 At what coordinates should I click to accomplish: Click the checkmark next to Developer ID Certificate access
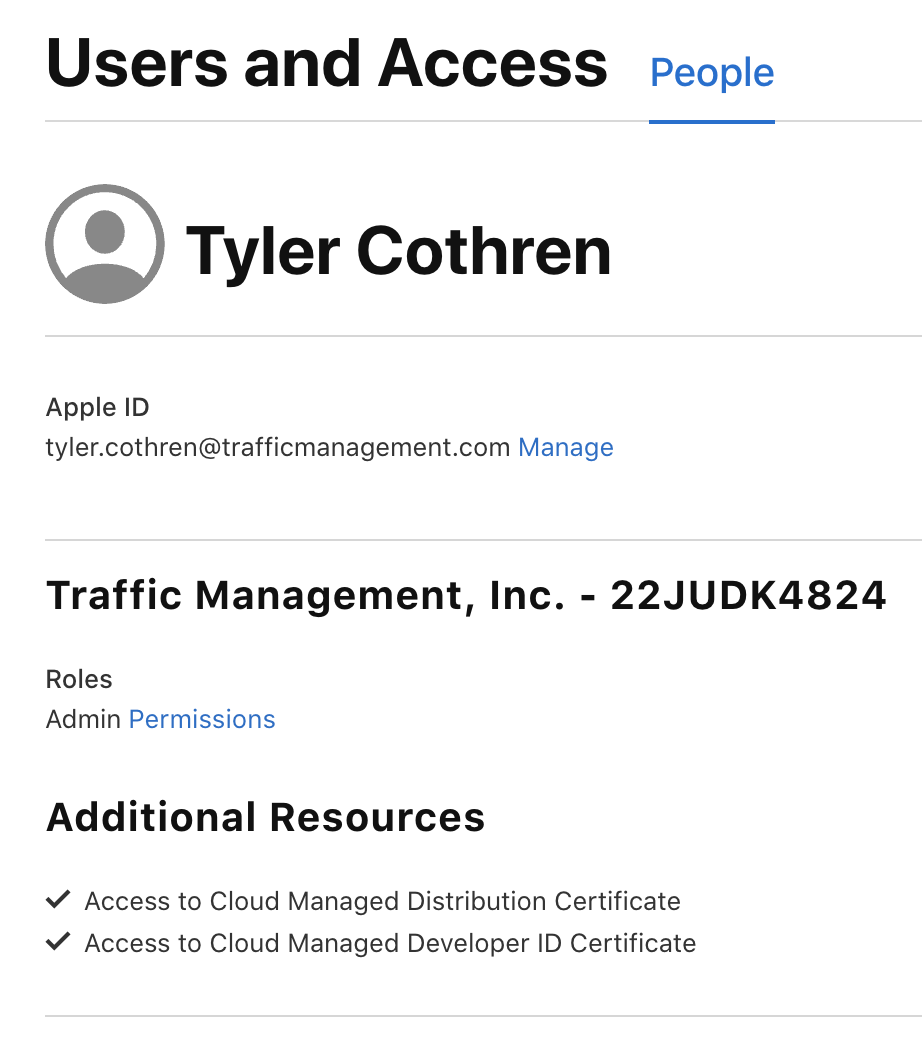pos(57,941)
